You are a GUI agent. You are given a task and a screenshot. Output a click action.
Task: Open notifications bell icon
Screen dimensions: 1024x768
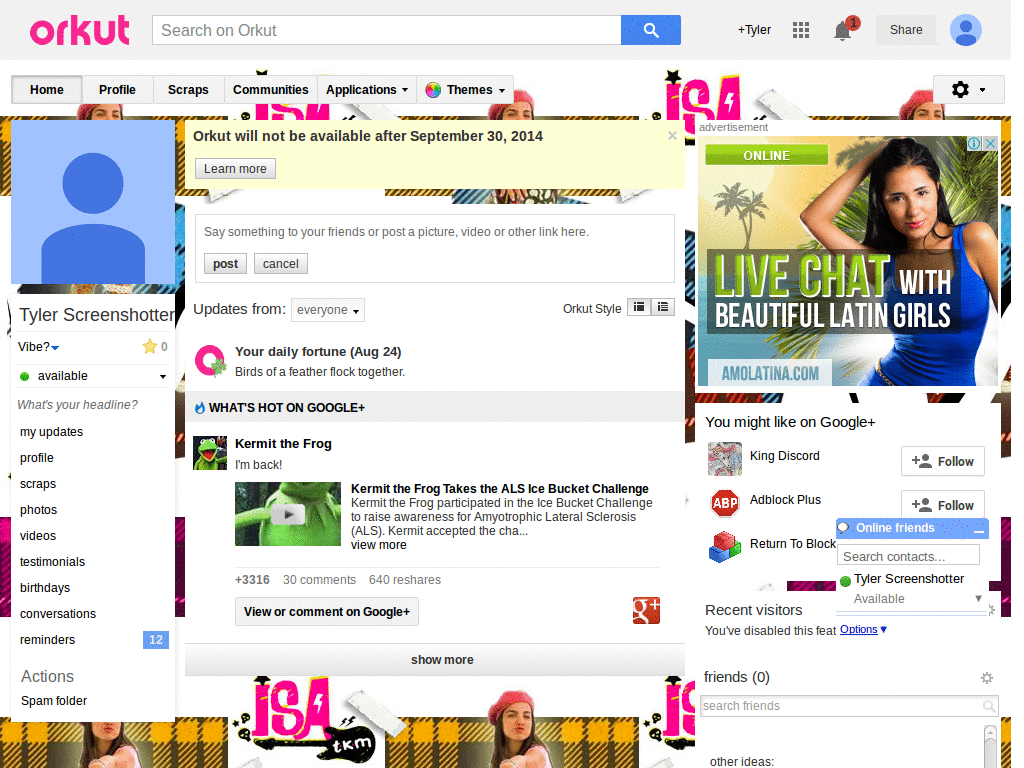[843, 30]
